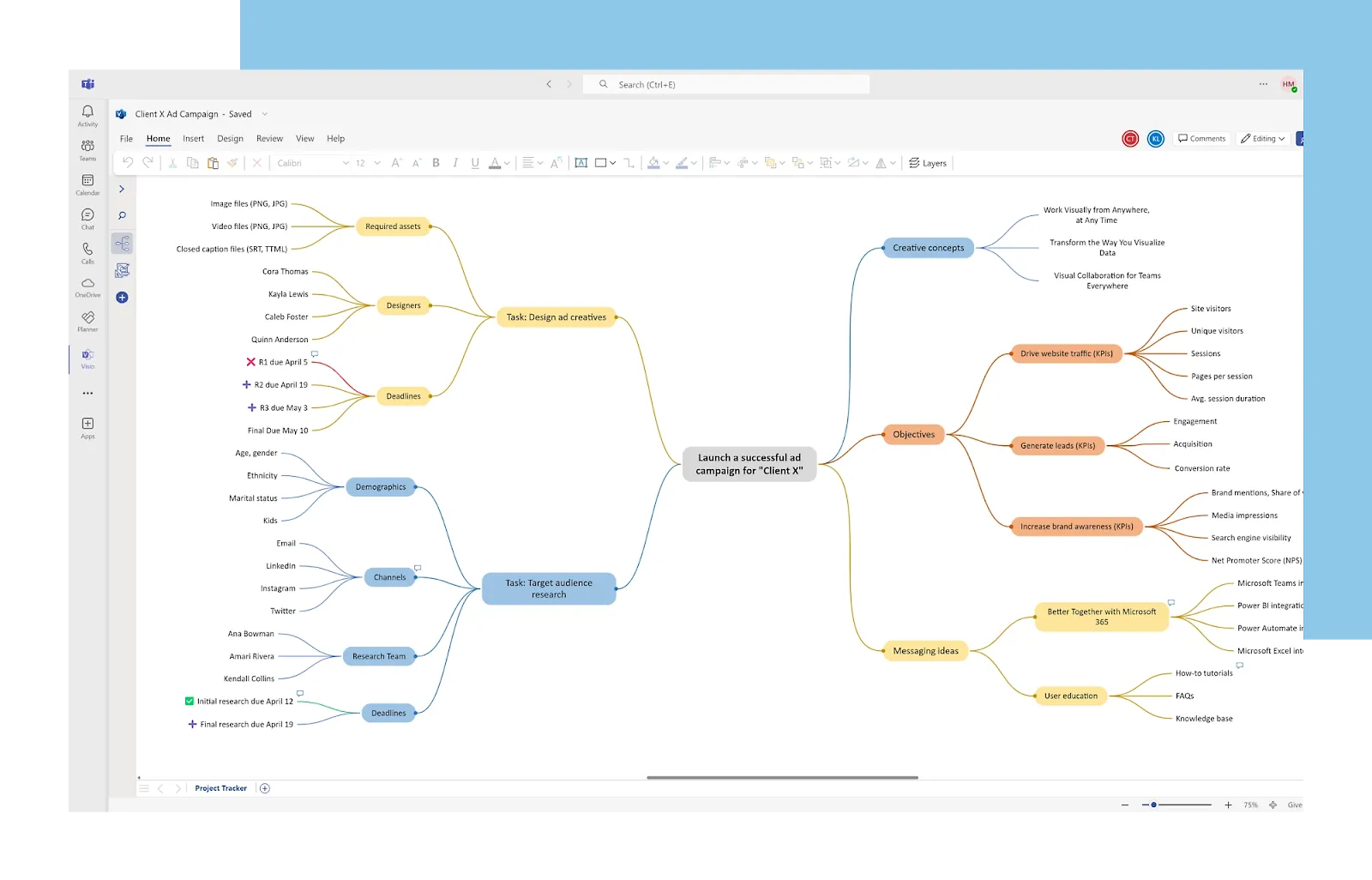Open Calendar in the Teams sidebar

click(87, 184)
